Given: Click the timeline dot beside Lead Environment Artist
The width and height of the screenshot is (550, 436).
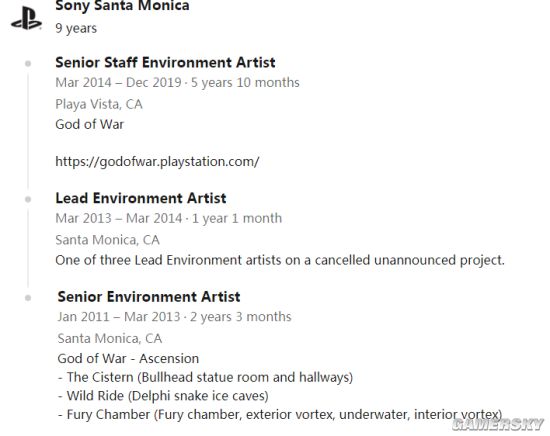Looking at the screenshot, I should (28, 199).
